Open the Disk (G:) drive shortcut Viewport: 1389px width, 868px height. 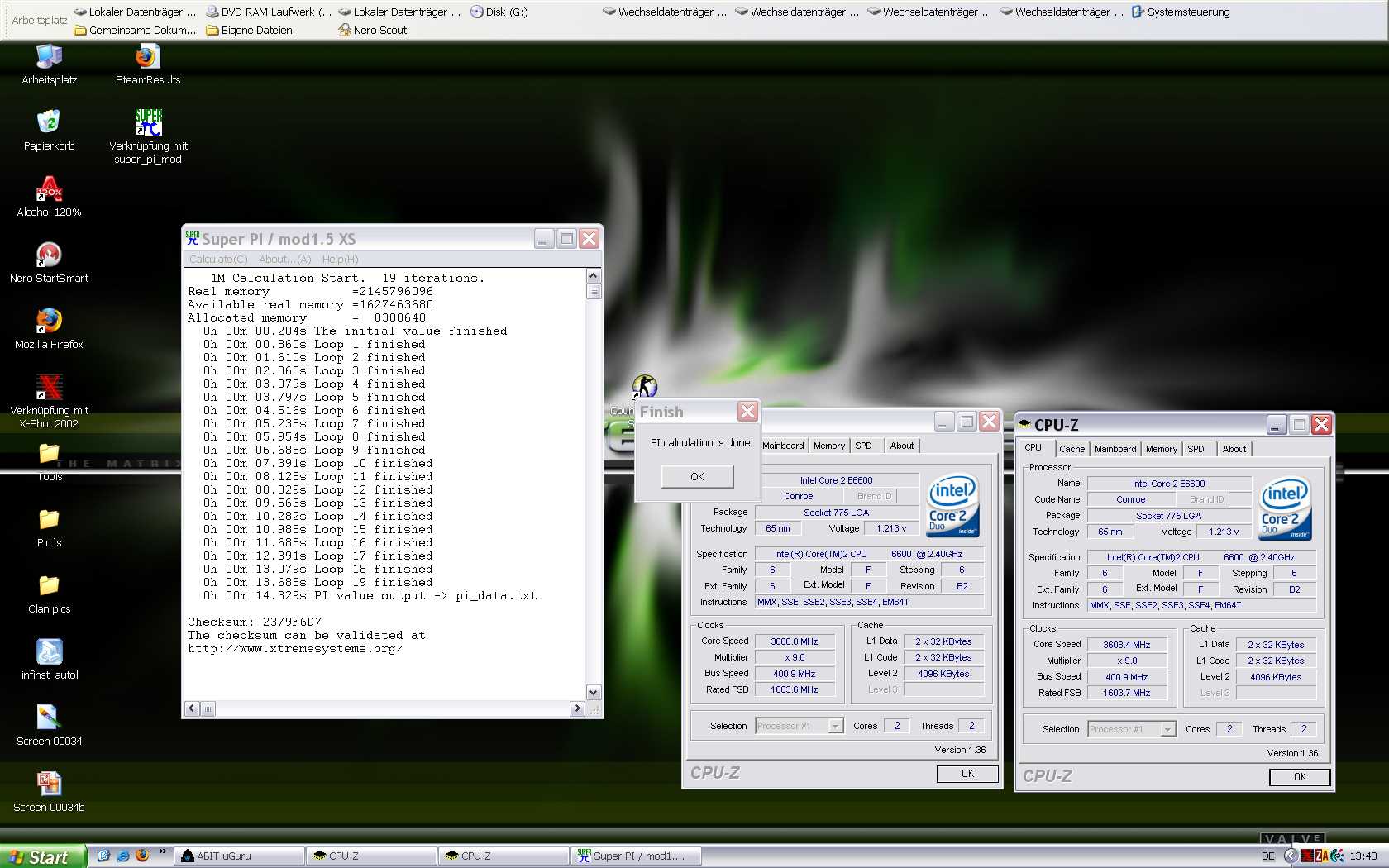pos(499,12)
